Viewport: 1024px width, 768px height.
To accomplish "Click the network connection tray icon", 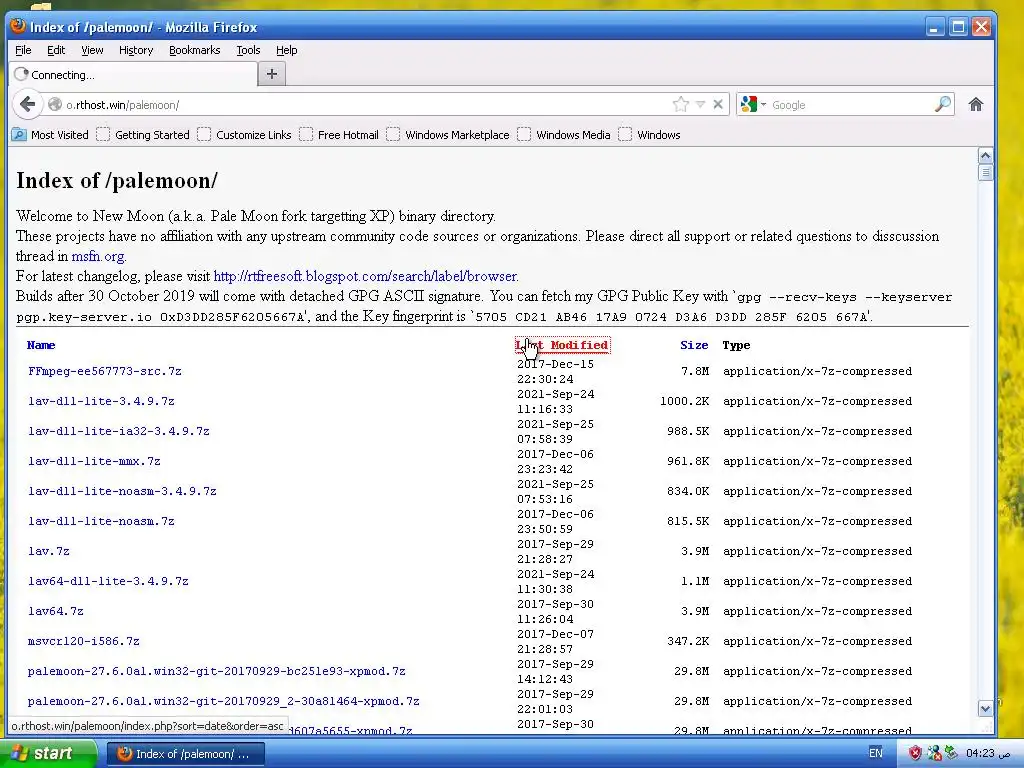I will [934, 754].
